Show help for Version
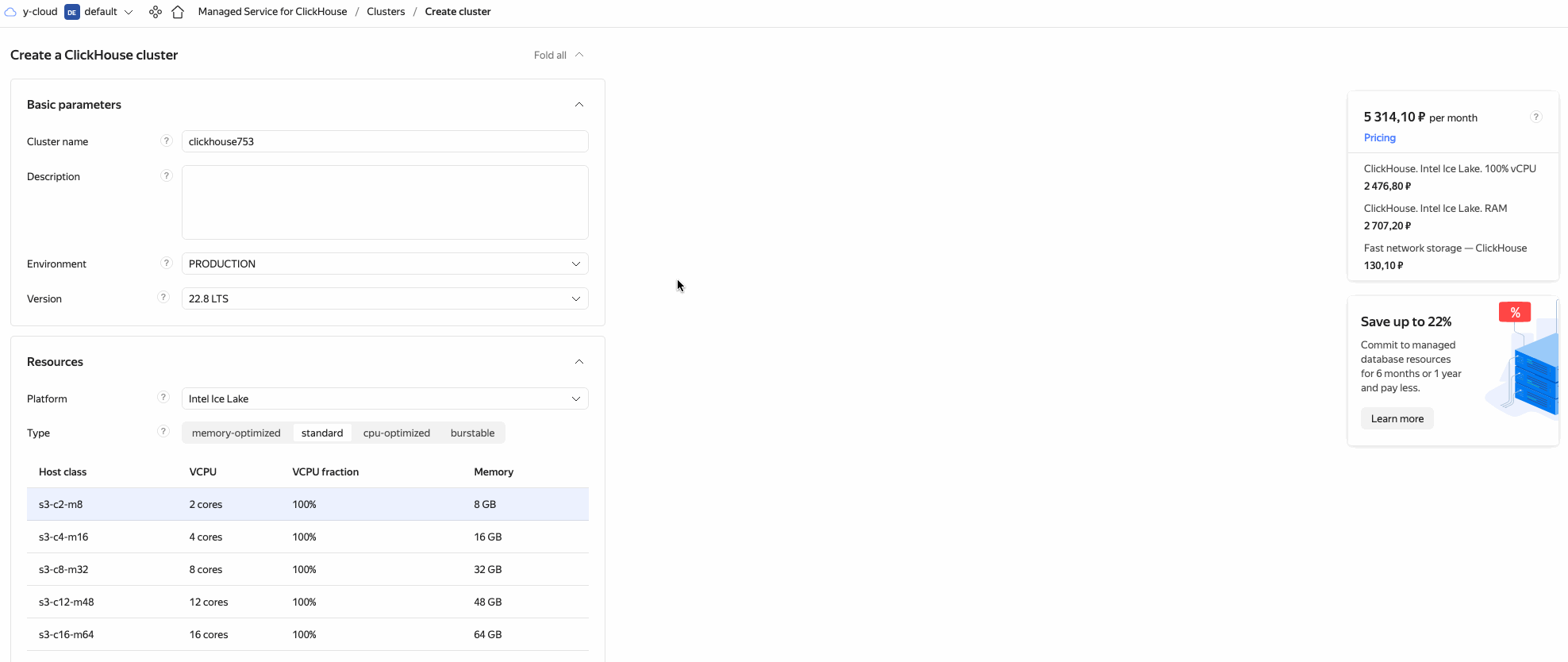Viewport: 1568px width, 662px height. (163, 297)
